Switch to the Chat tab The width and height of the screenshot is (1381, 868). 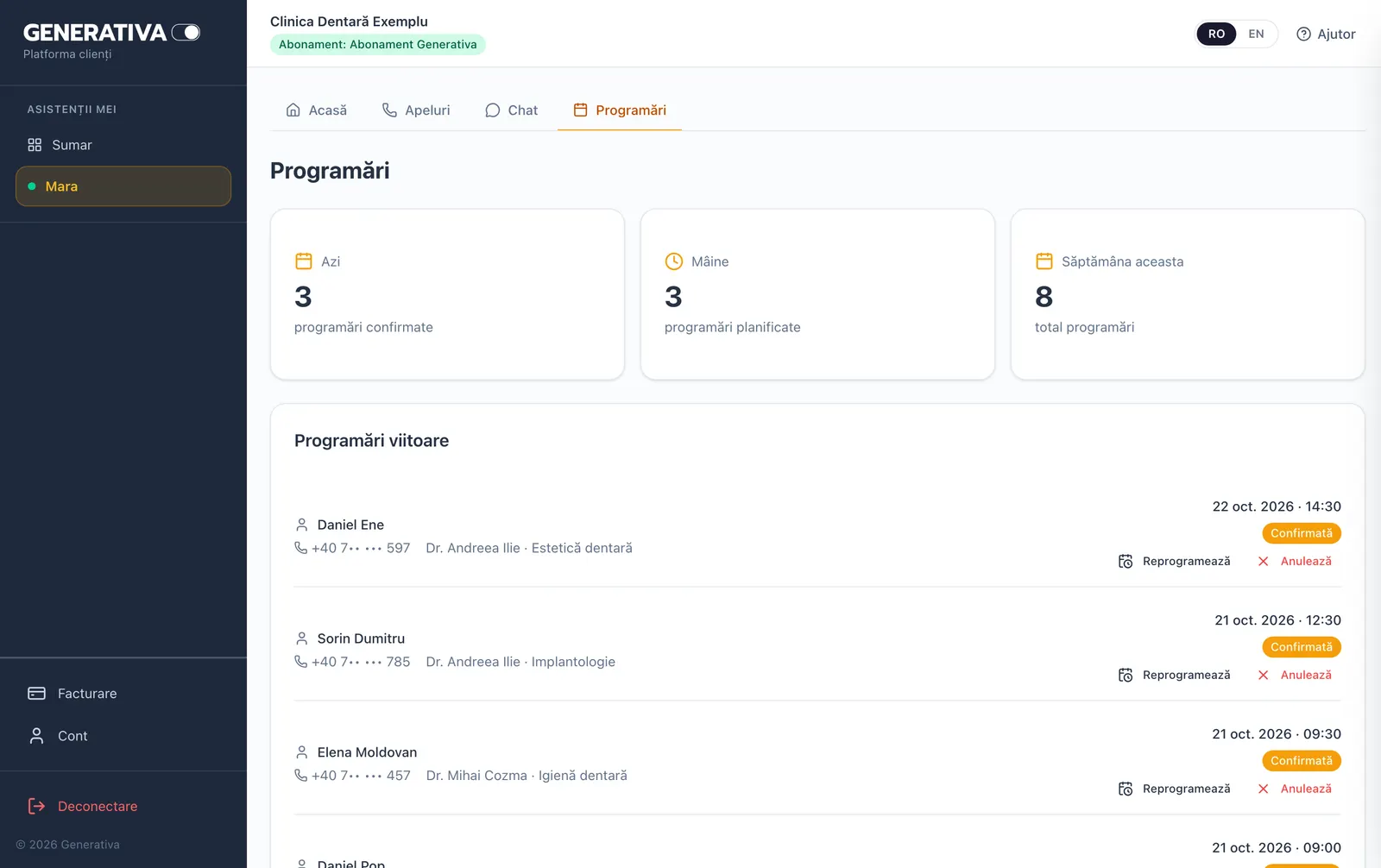pyautogui.click(x=511, y=110)
